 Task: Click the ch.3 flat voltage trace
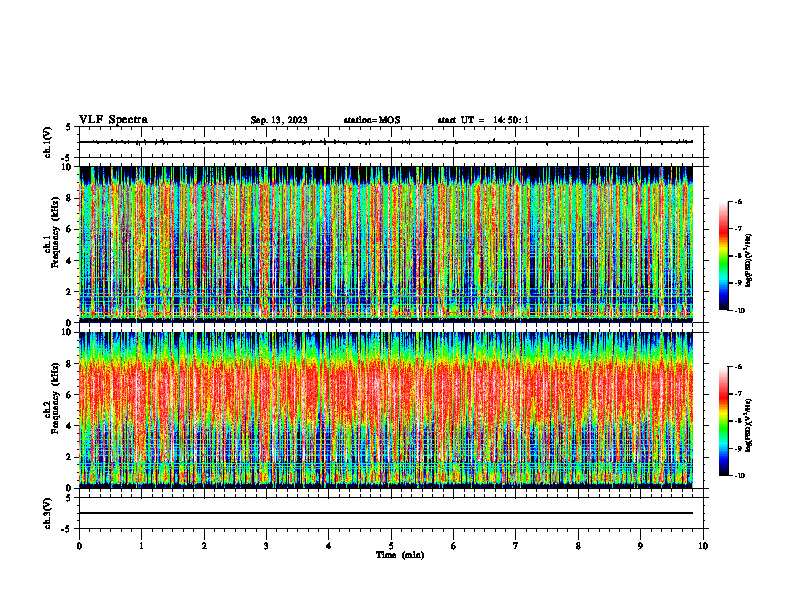pos(386,513)
